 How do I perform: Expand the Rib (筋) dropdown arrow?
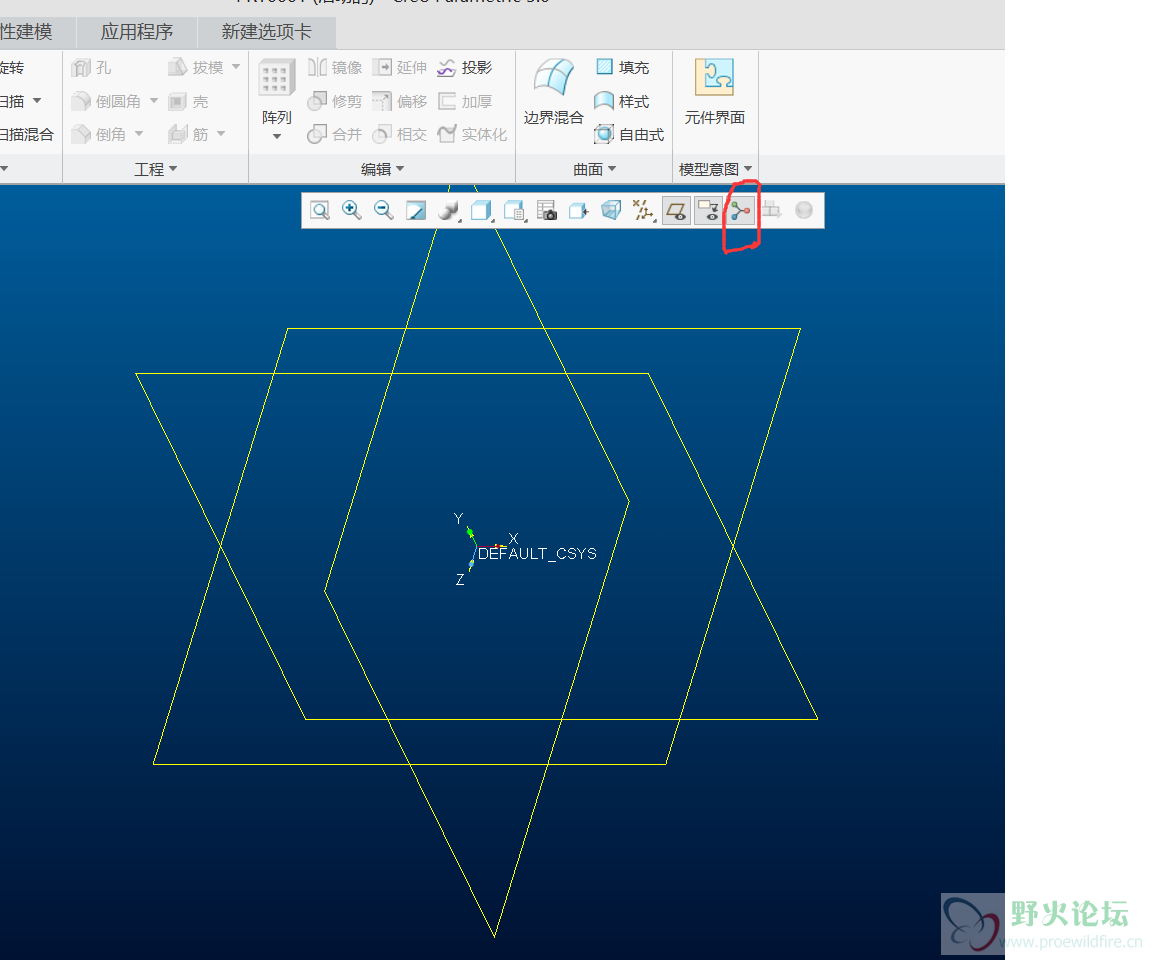tap(221, 134)
